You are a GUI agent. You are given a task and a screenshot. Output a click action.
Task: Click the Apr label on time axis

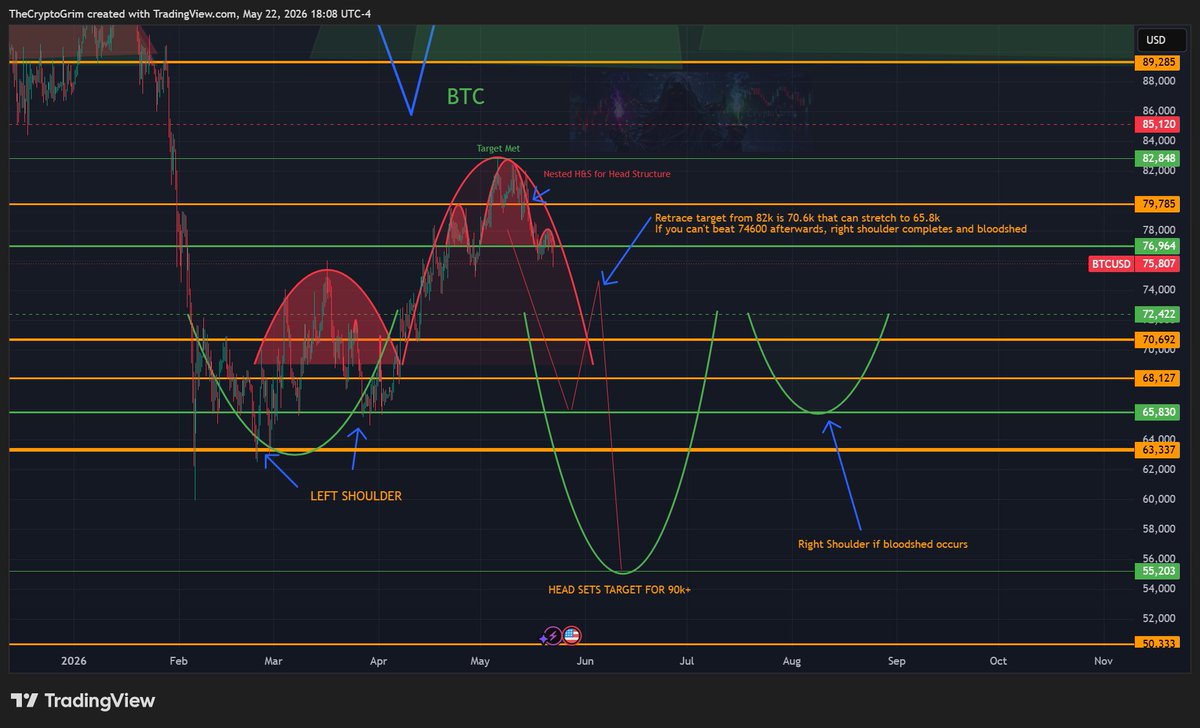coord(378,661)
